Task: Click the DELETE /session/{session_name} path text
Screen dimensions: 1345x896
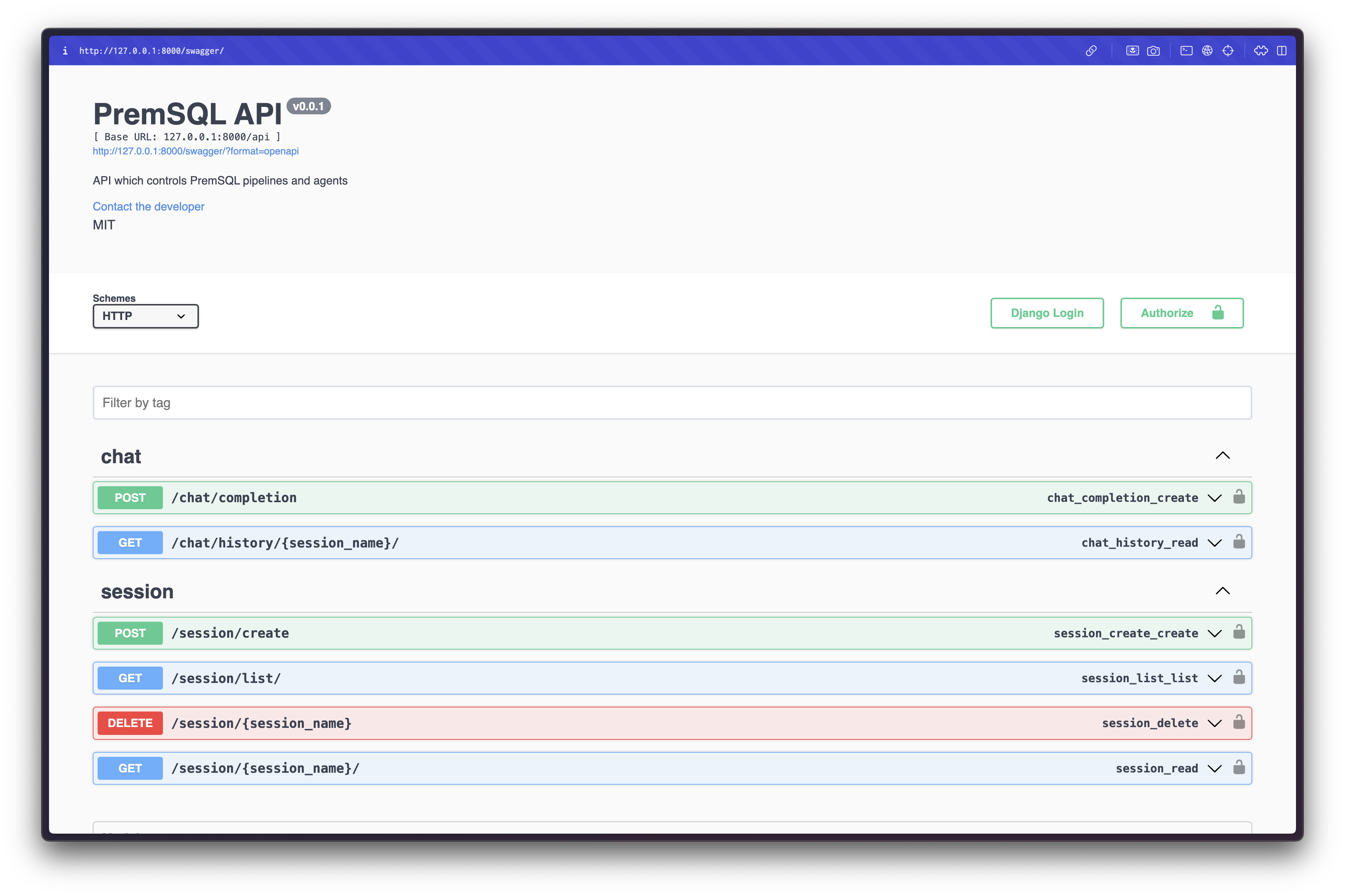Action: point(262,723)
